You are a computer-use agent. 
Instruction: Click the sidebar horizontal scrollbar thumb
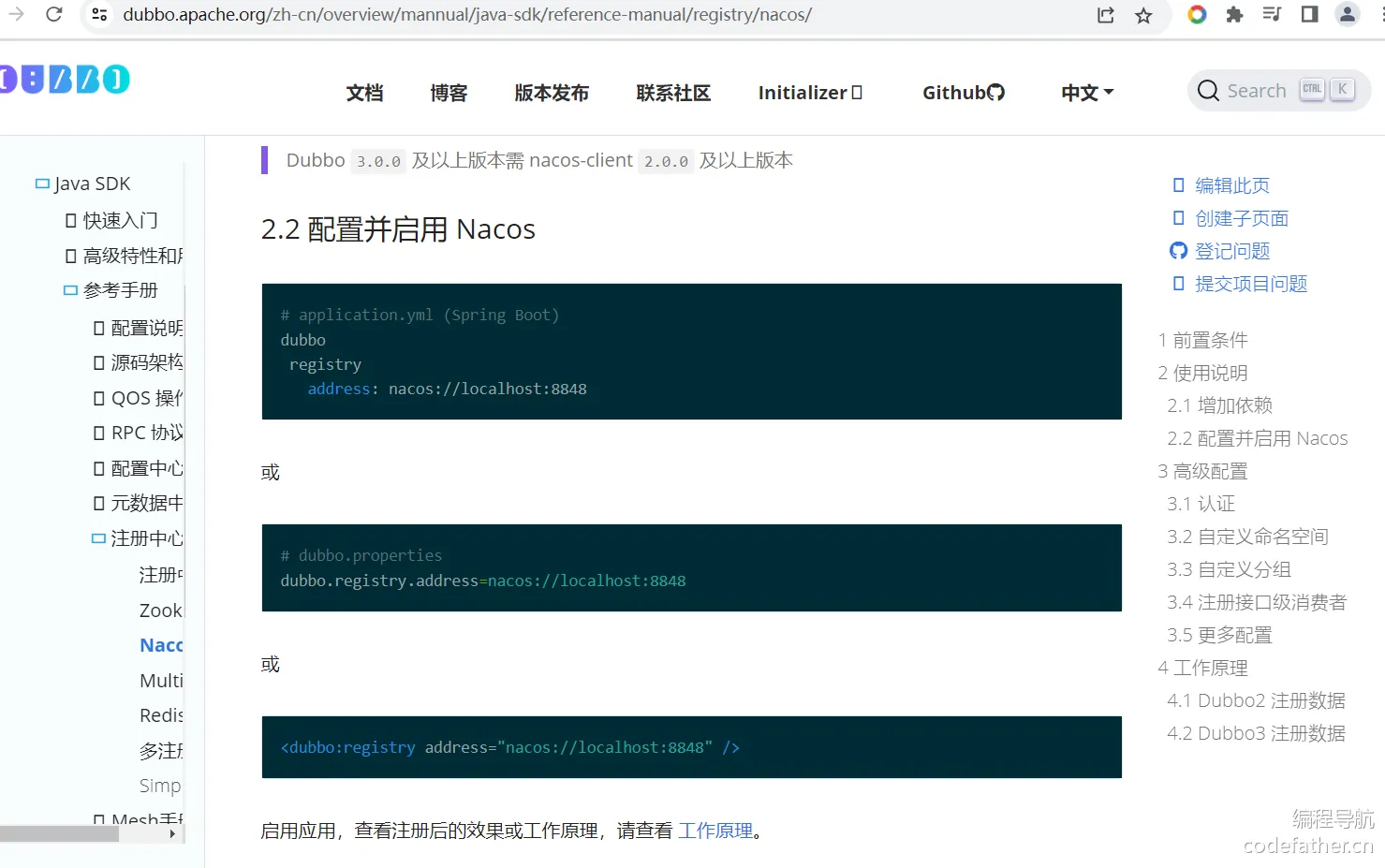click(x=59, y=833)
